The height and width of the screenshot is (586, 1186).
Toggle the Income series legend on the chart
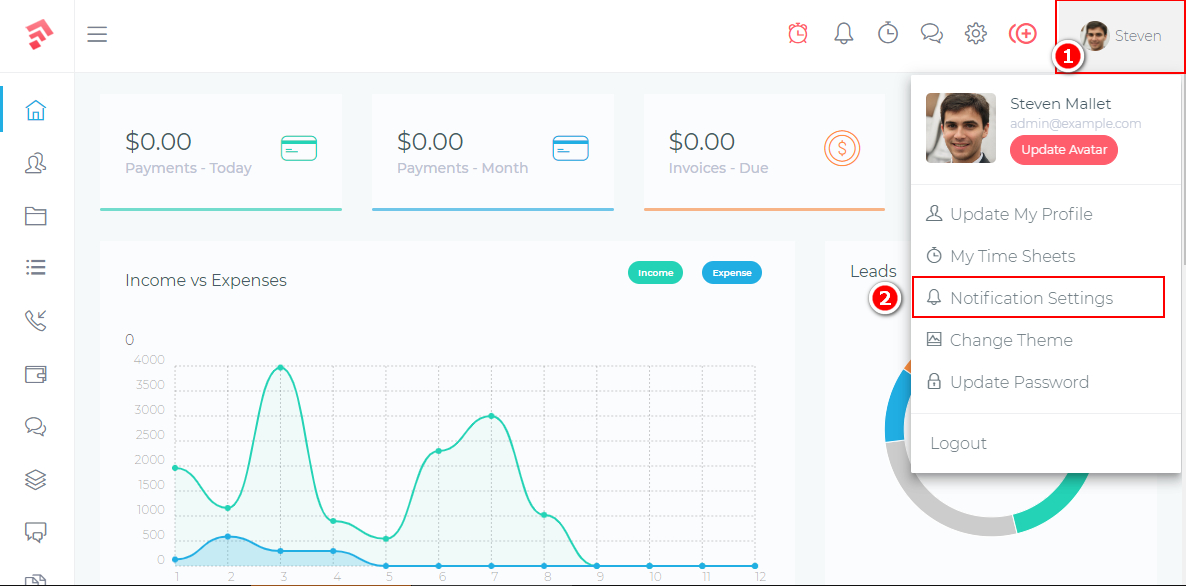655,273
